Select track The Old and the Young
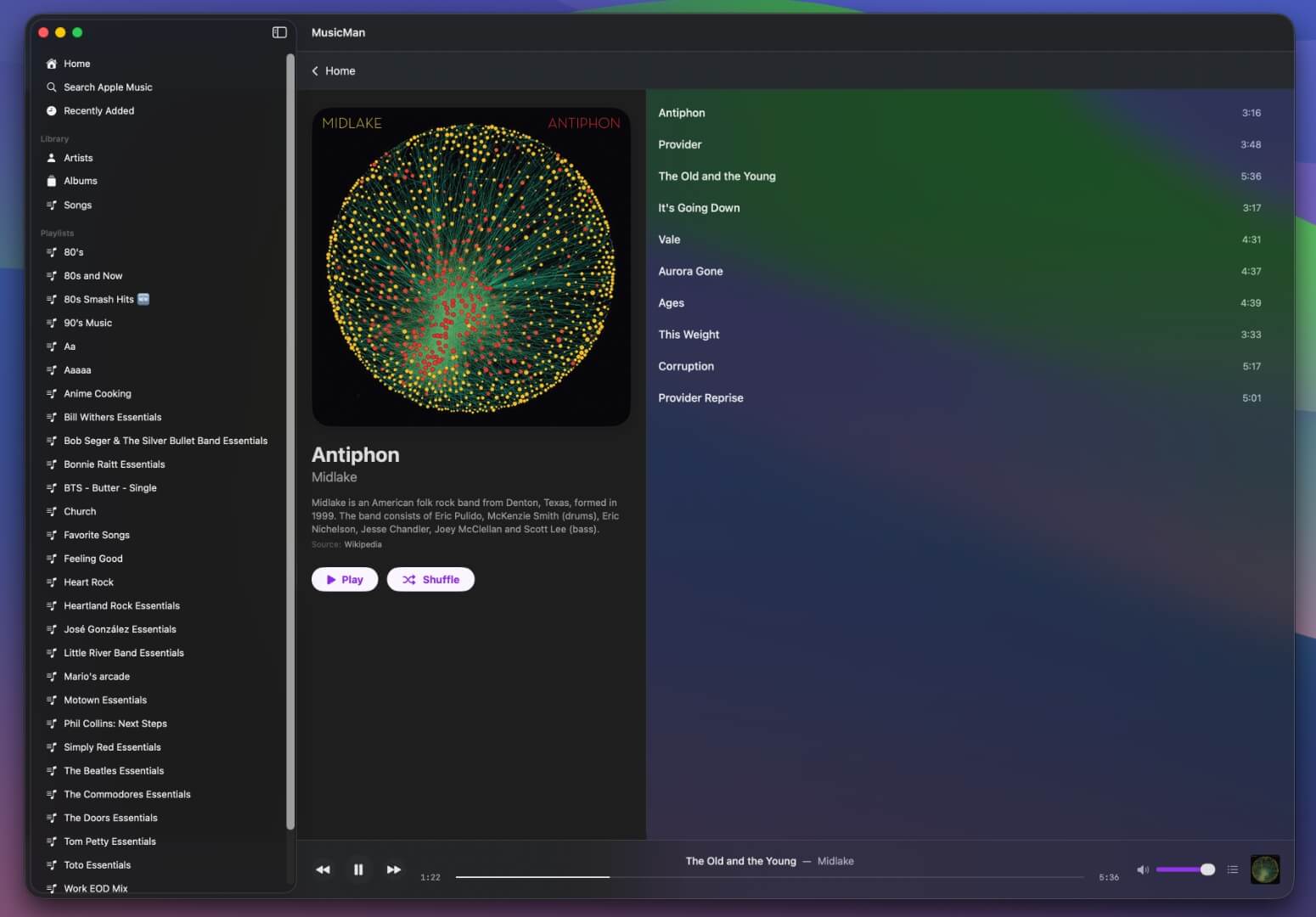The width and height of the screenshot is (1316, 917). pyautogui.click(x=959, y=177)
